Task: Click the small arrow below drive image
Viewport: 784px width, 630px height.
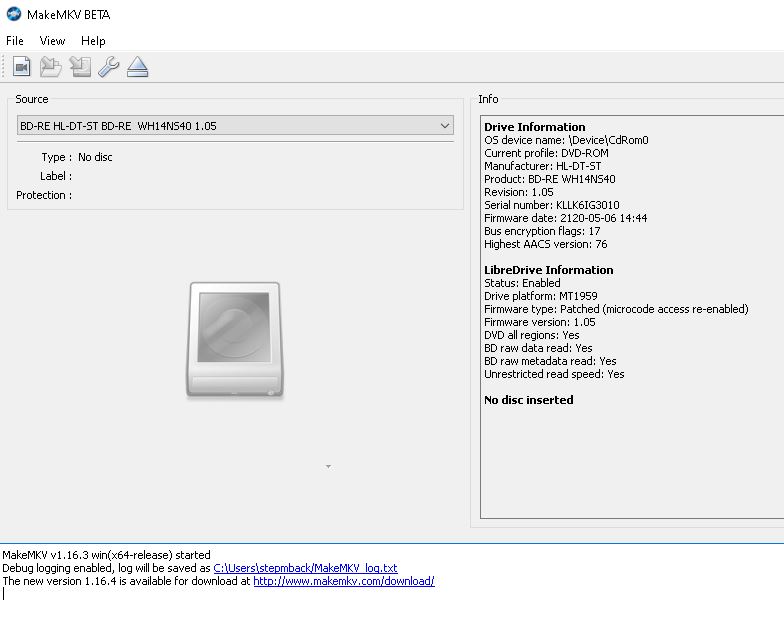Action: [x=328, y=466]
